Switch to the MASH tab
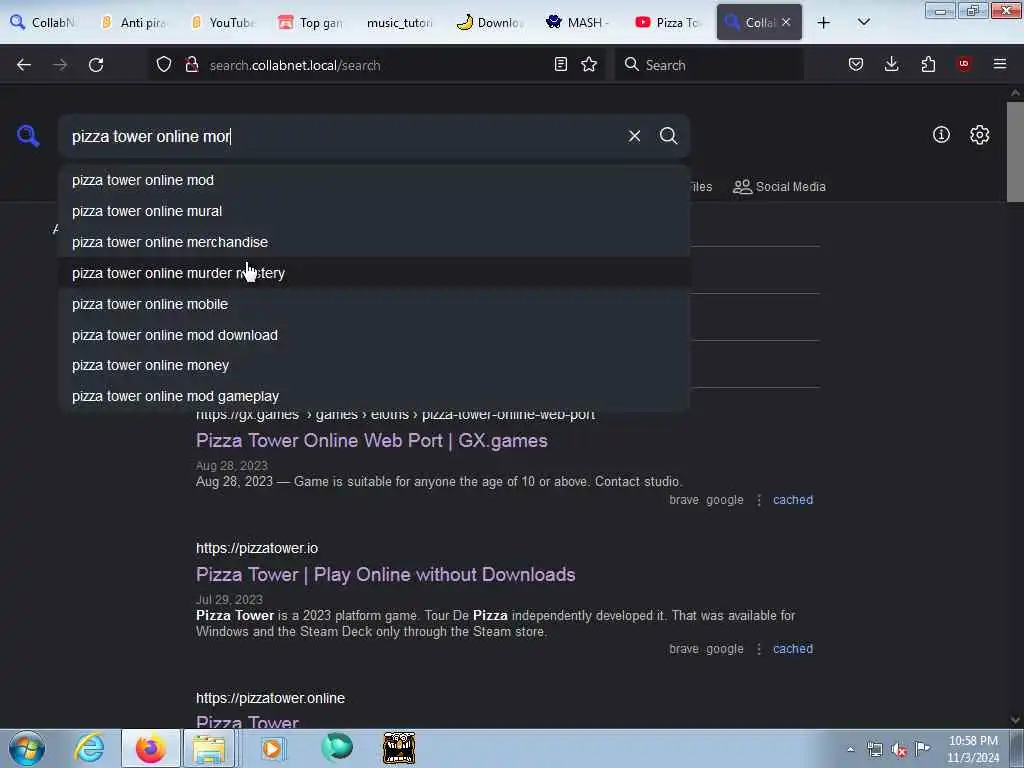1024x768 pixels. click(x=578, y=22)
